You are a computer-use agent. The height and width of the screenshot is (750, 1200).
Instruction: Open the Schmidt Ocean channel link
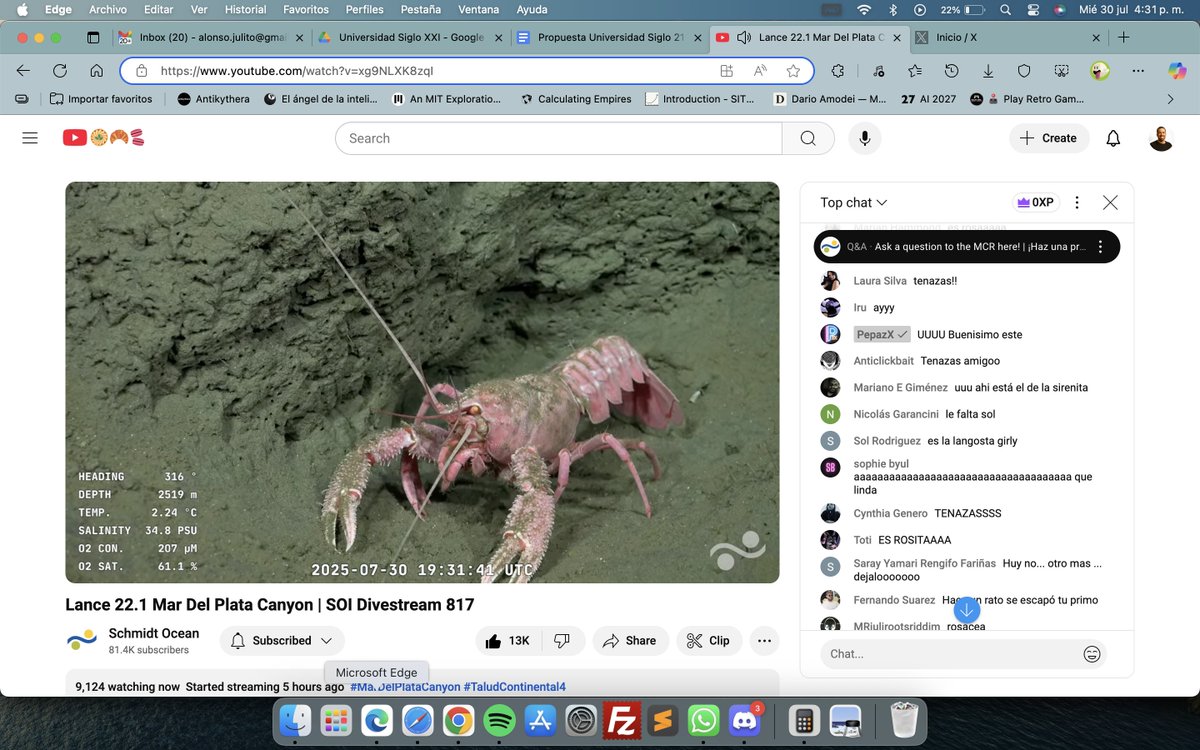(154, 633)
